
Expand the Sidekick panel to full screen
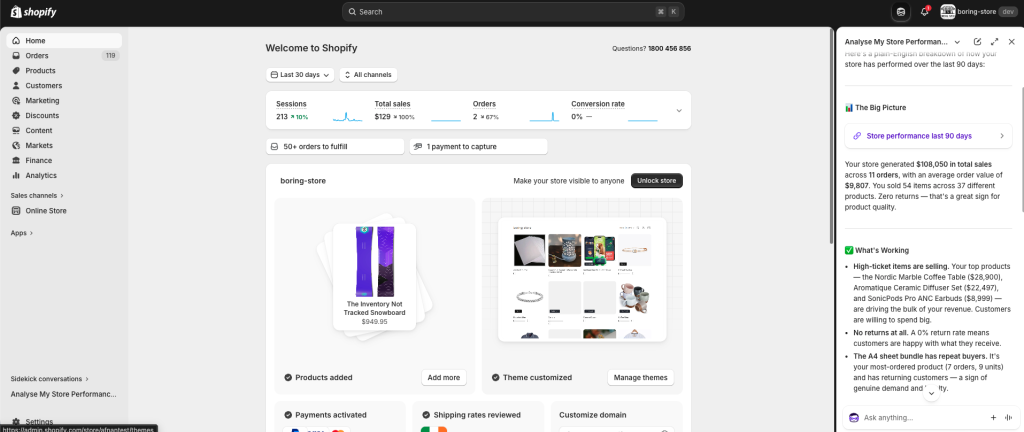994,42
